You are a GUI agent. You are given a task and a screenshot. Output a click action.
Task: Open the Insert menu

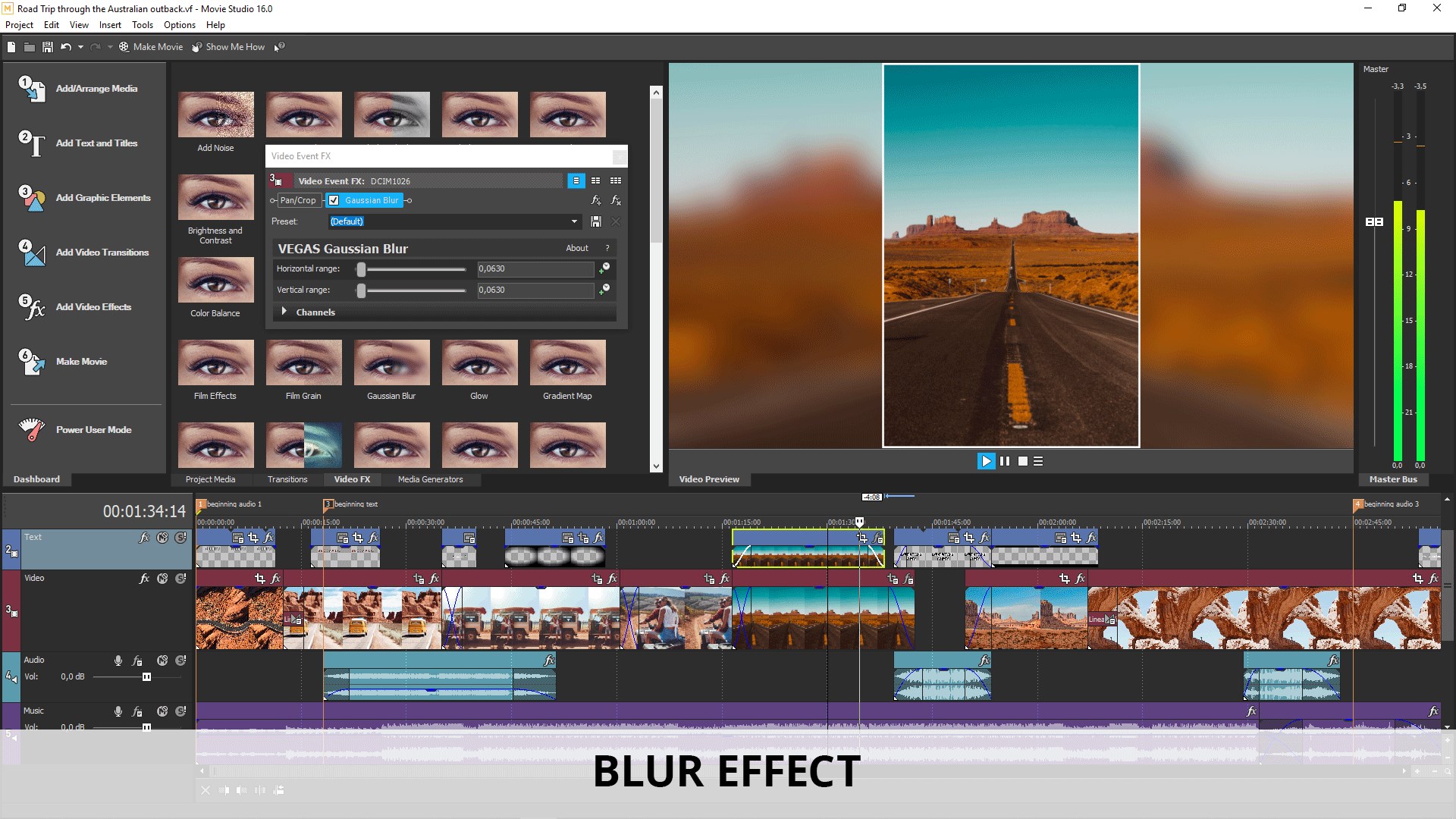pos(110,25)
